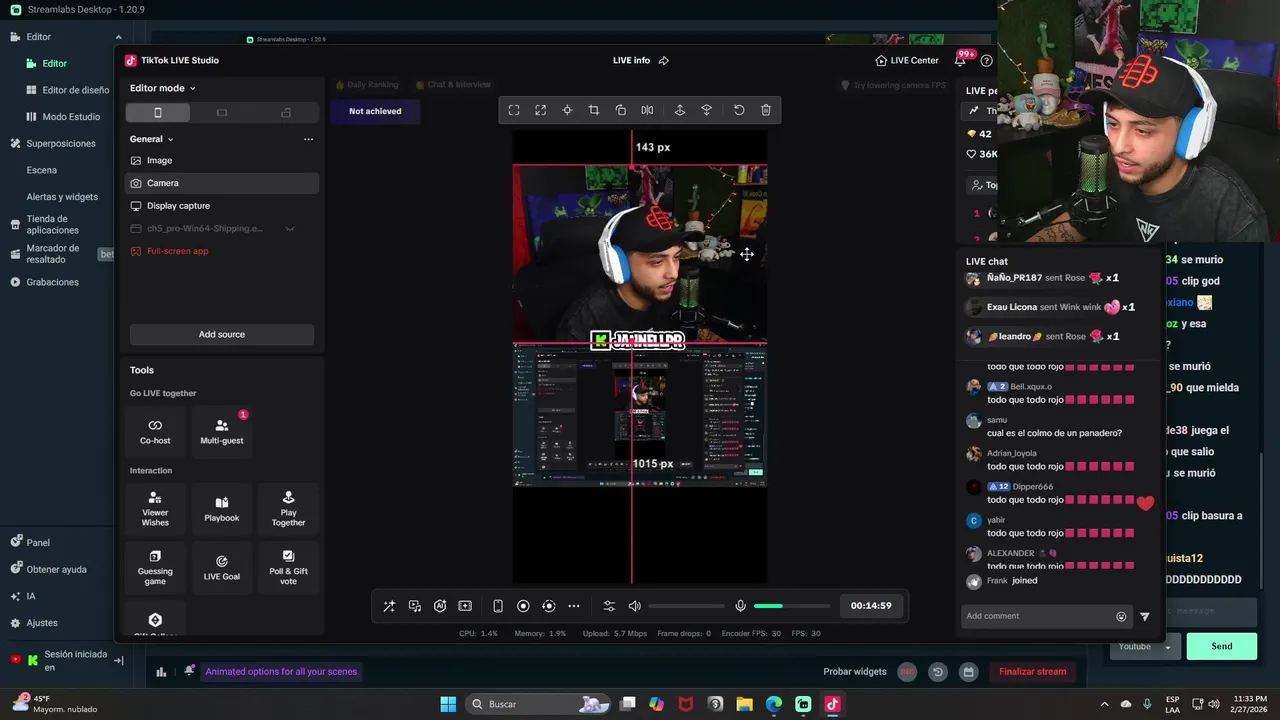Move layer up with bring-forward icon
This screenshot has width=1280, height=720.
click(x=680, y=110)
